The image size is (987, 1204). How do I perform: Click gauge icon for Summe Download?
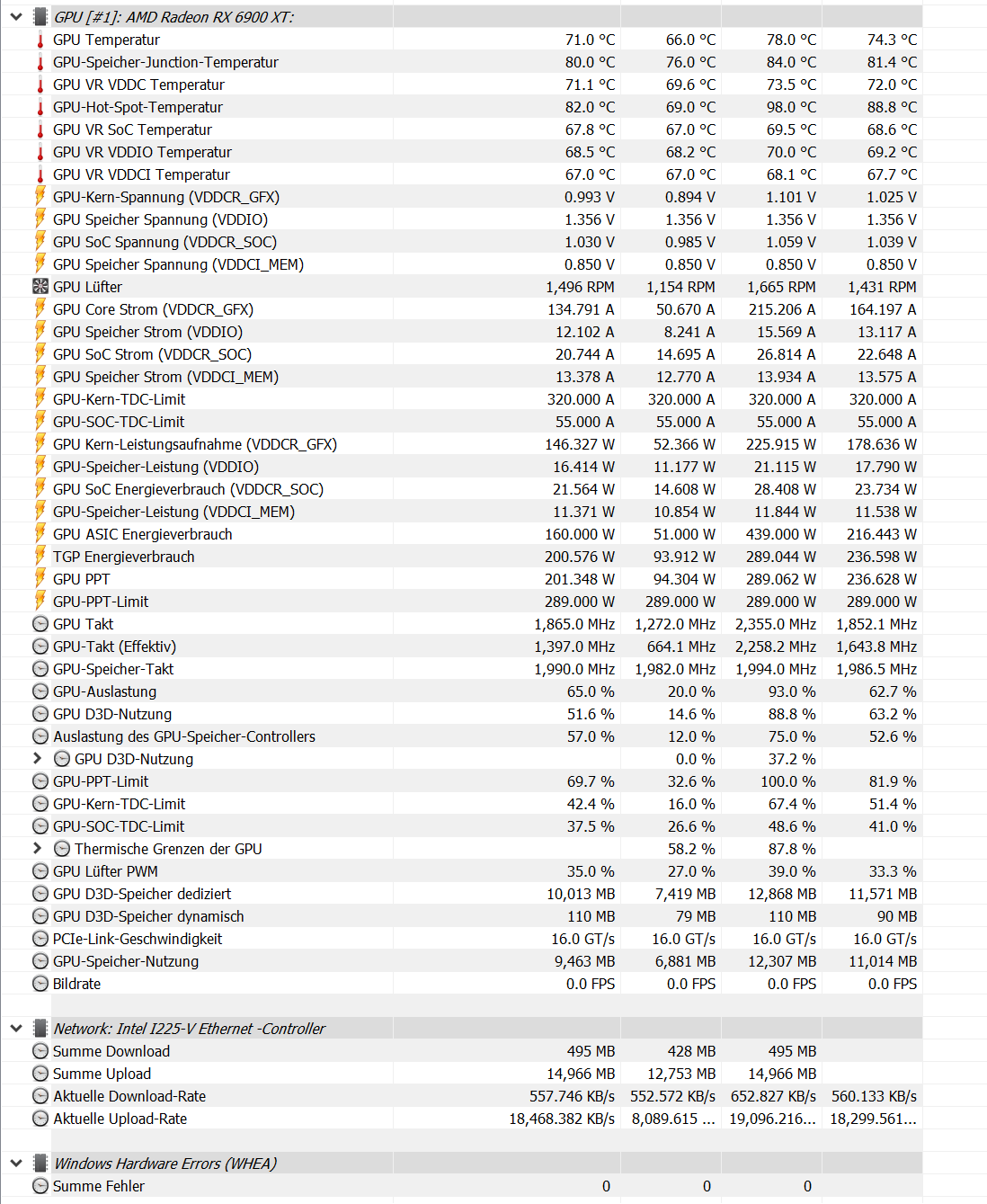40,1051
